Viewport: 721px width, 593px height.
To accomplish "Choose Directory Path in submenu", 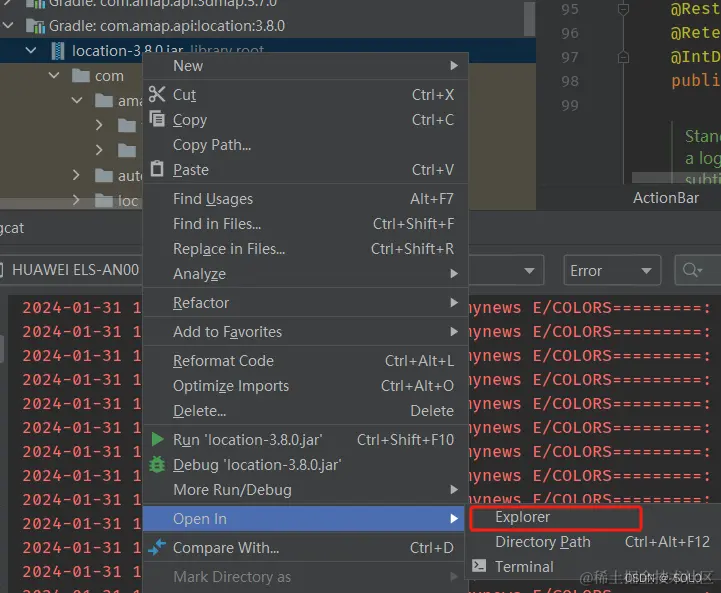I will tap(594, 542).
